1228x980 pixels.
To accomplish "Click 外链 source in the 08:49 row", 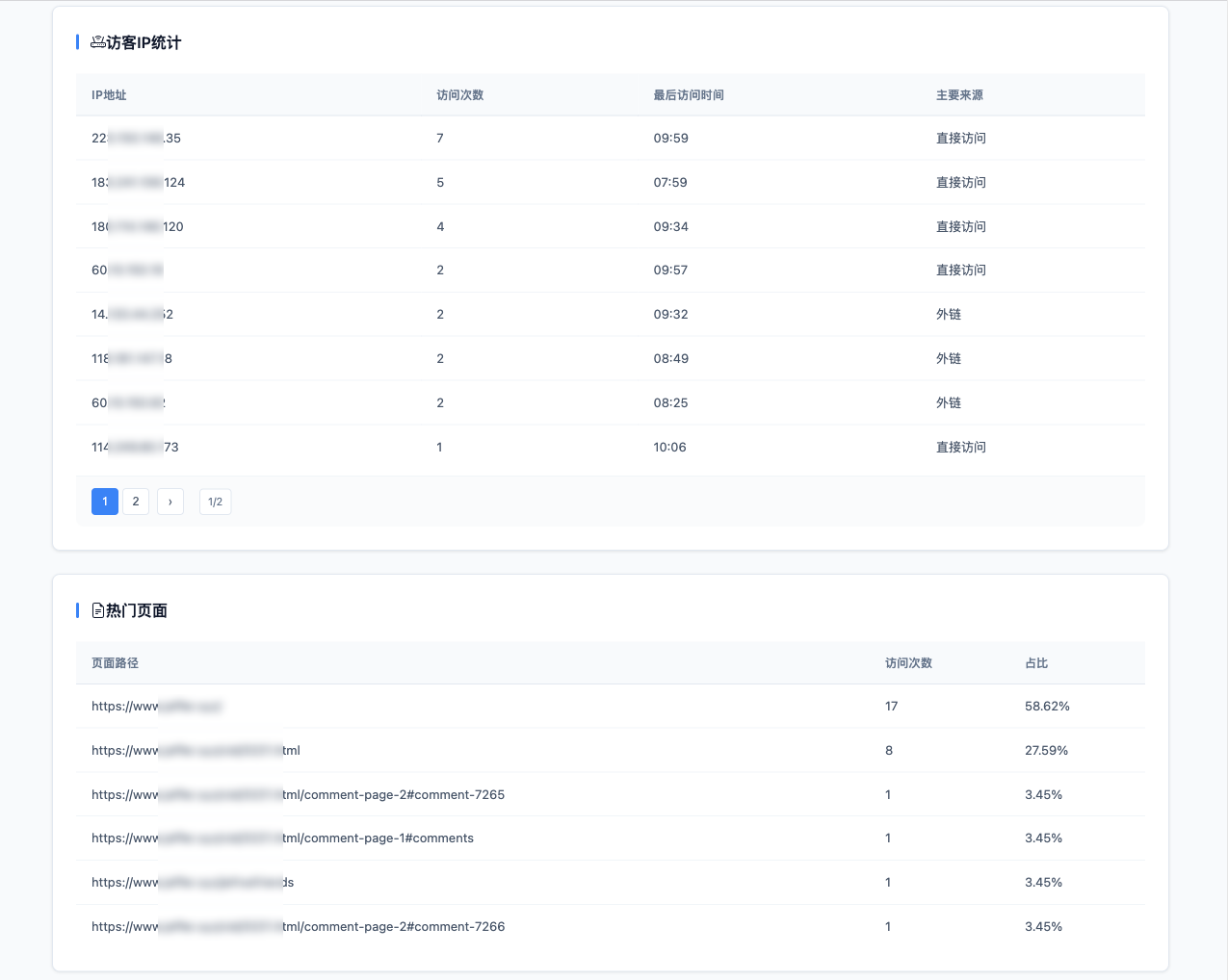I will [949, 359].
